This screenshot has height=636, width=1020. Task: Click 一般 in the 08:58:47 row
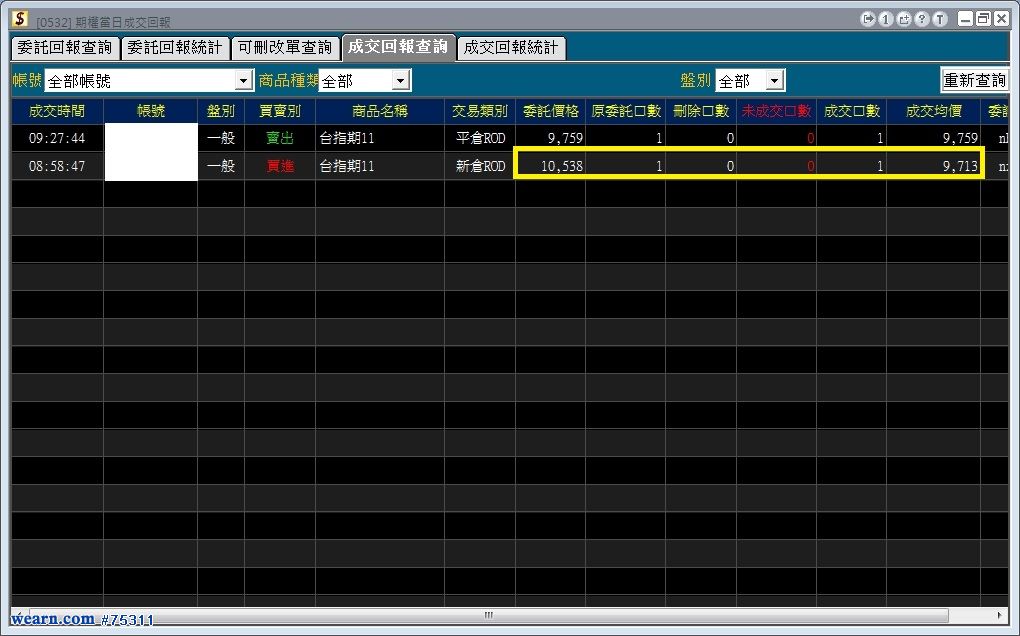click(x=221, y=166)
